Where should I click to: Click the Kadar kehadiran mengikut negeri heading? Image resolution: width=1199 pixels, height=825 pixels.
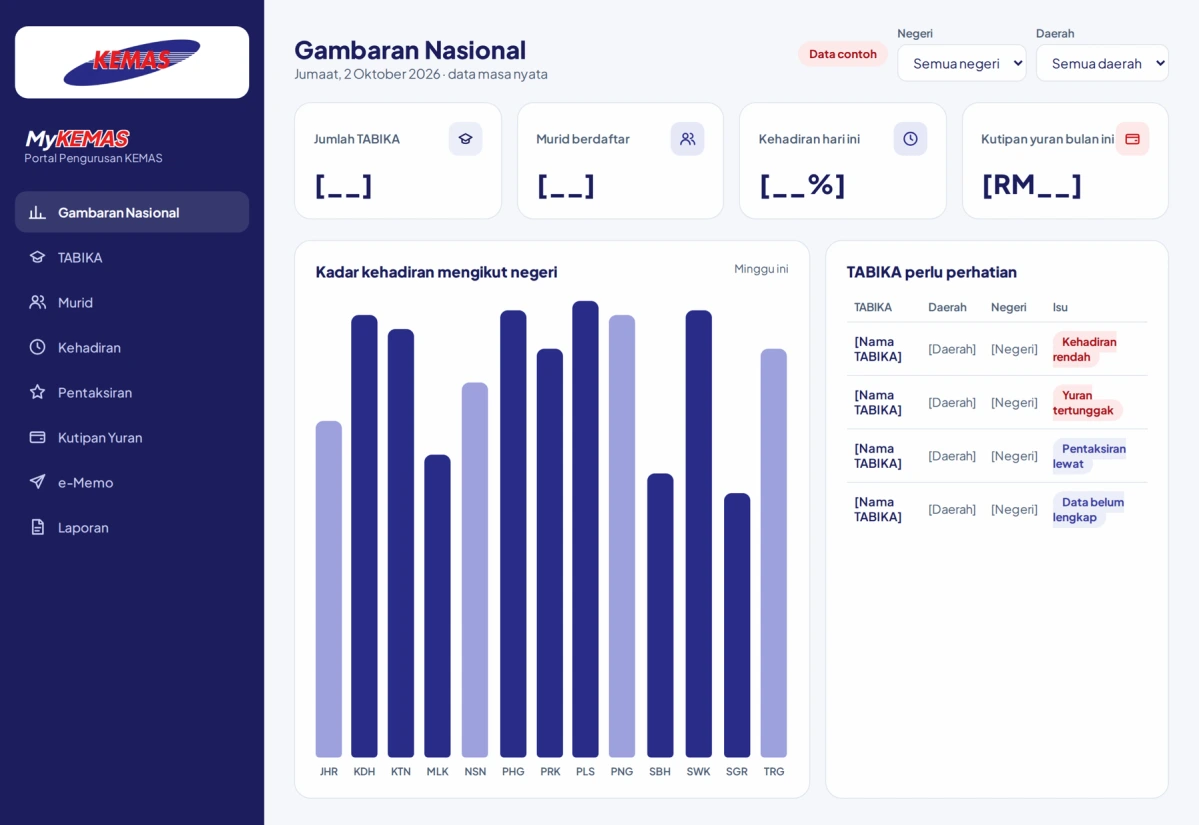[437, 272]
